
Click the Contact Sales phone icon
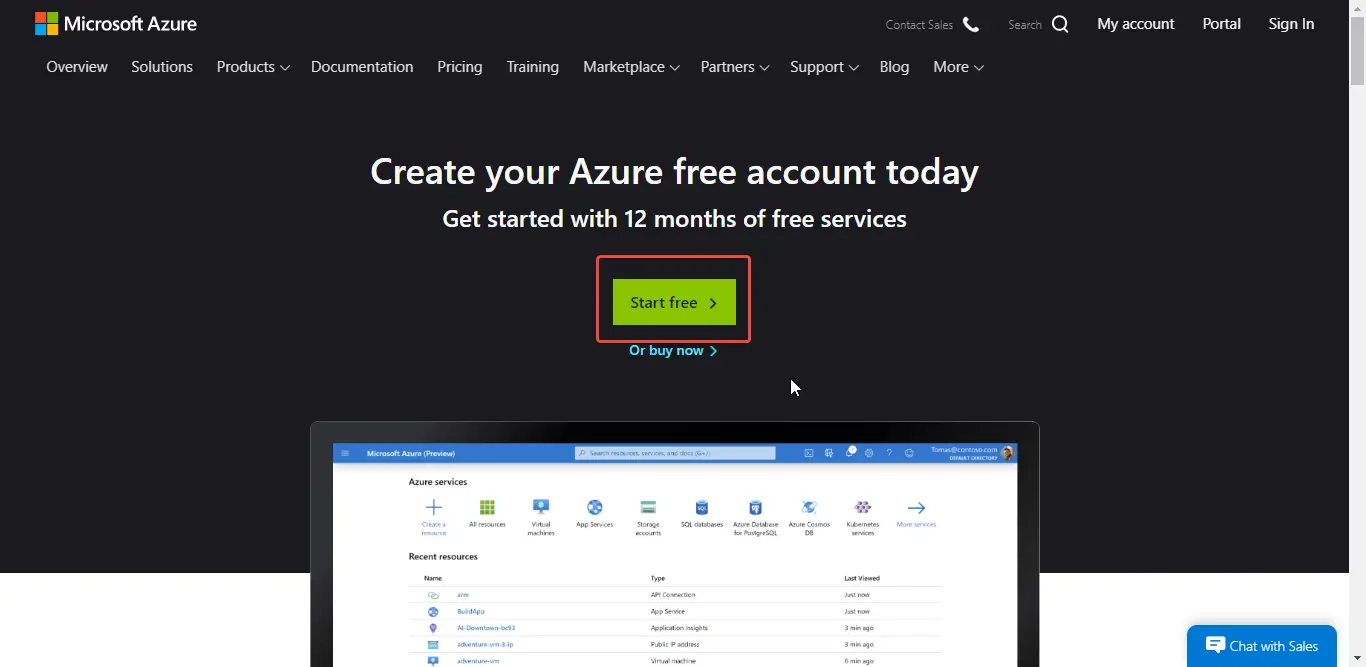(971, 24)
